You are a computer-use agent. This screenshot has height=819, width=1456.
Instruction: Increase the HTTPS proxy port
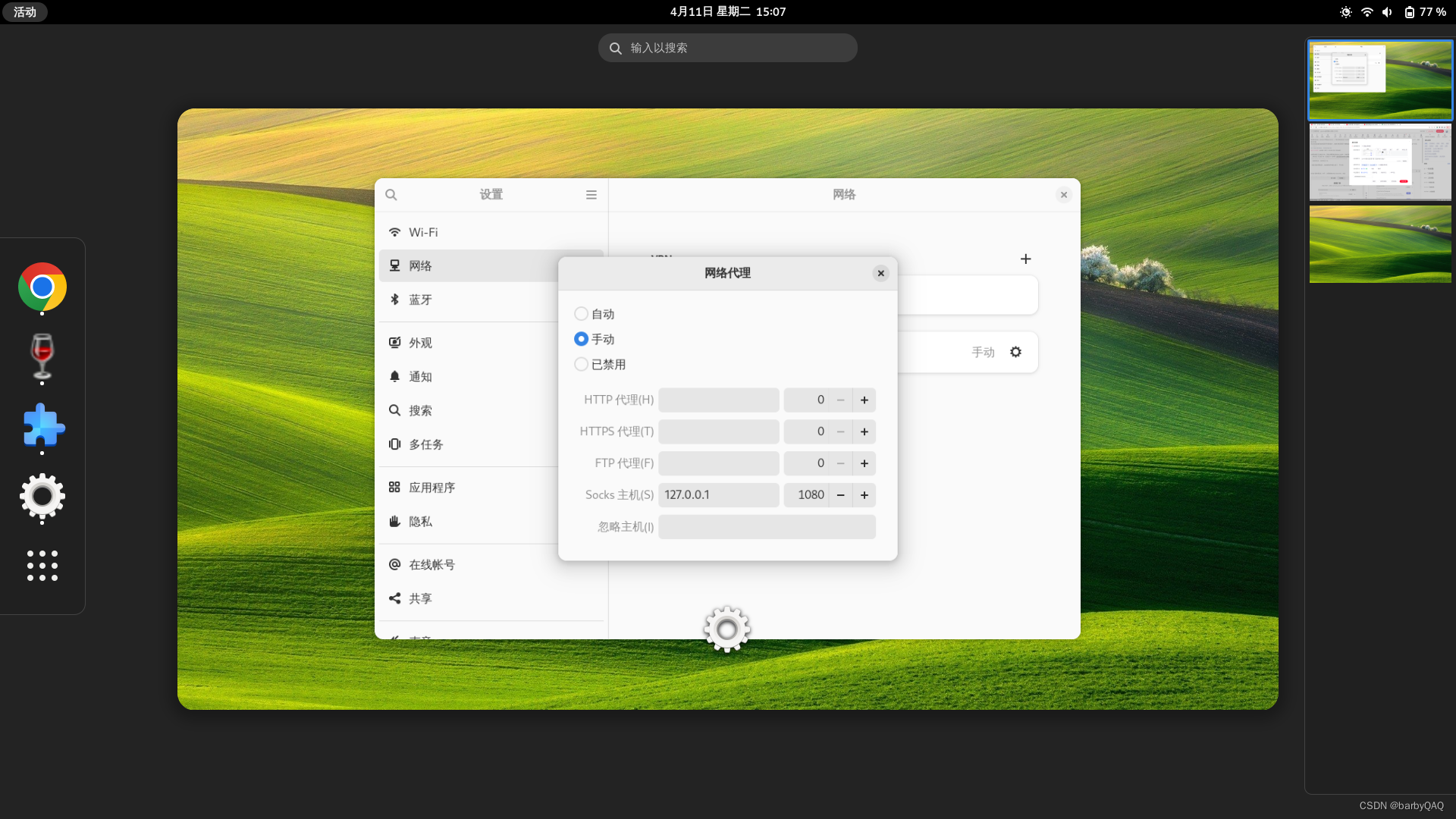pos(864,432)
